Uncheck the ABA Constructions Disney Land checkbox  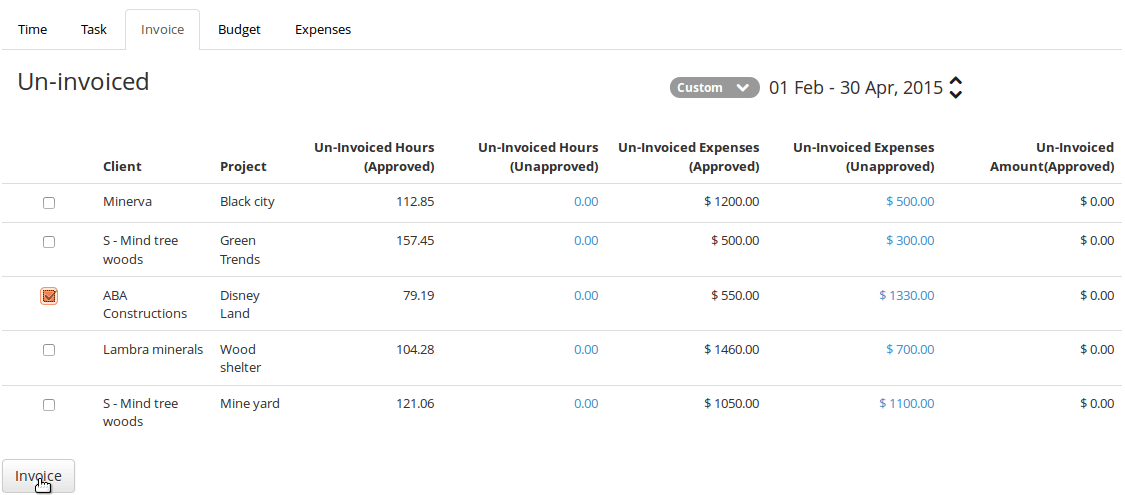point(49,296)
